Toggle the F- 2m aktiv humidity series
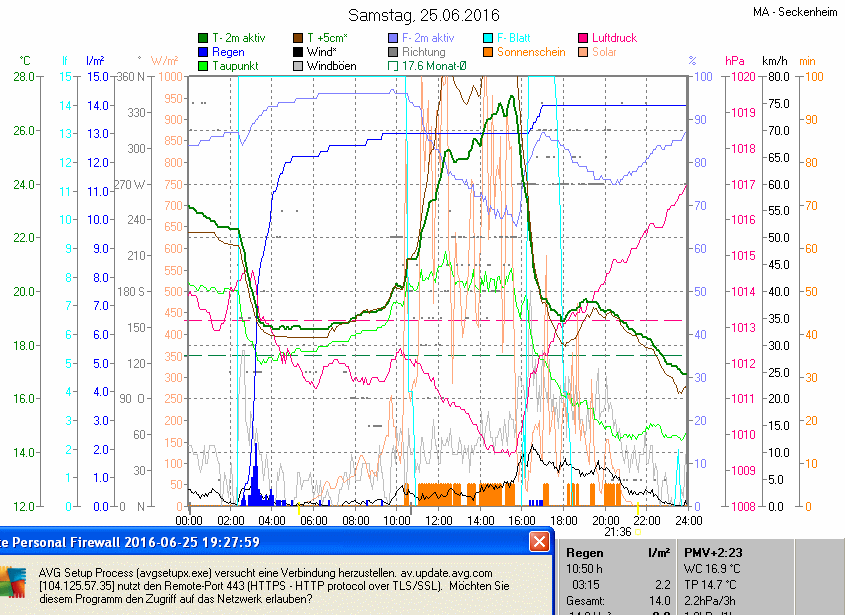This screenshot has height=615, width=845. click(x=393, y=38)
